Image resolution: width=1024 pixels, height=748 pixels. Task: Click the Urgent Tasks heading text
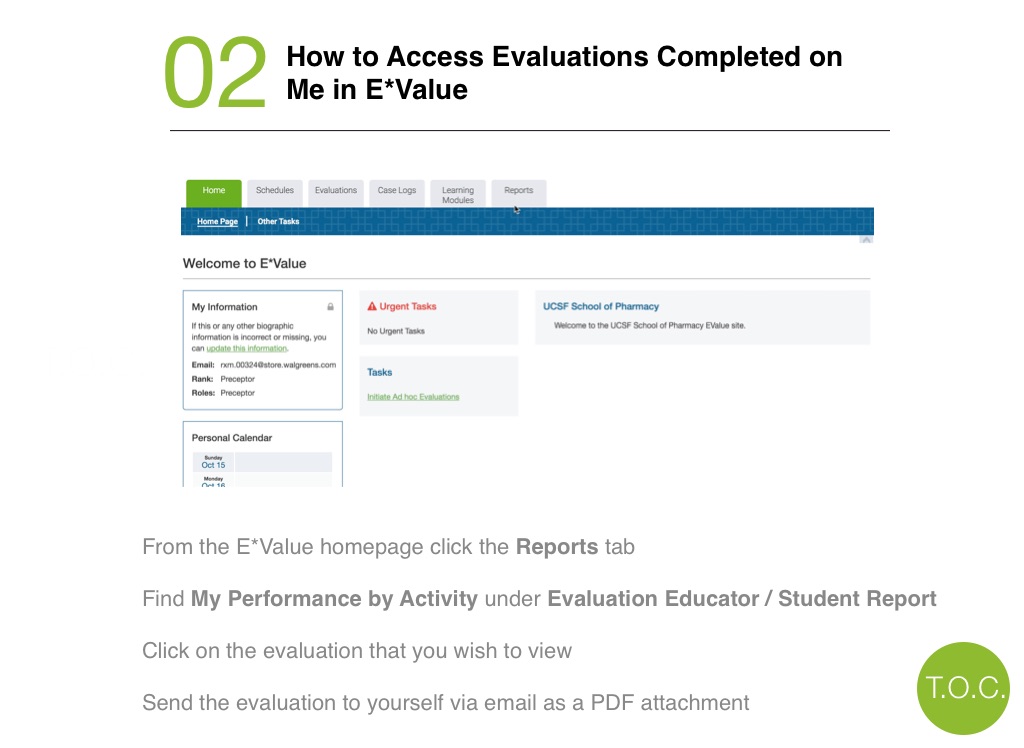(x=408, y=306)
